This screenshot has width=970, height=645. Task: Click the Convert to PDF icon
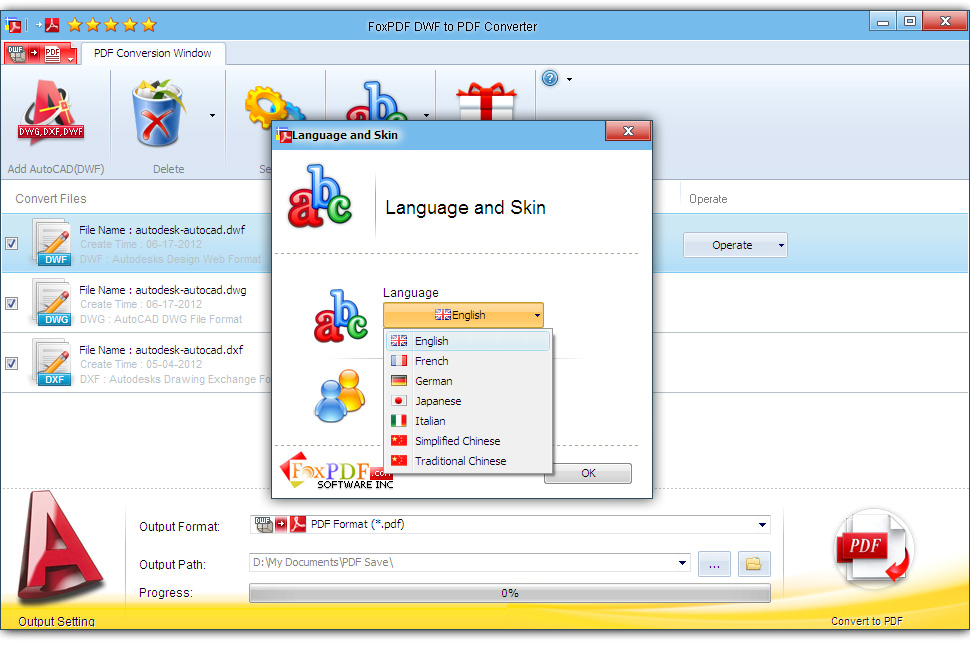pyautogui.click(x=873, y=547)
